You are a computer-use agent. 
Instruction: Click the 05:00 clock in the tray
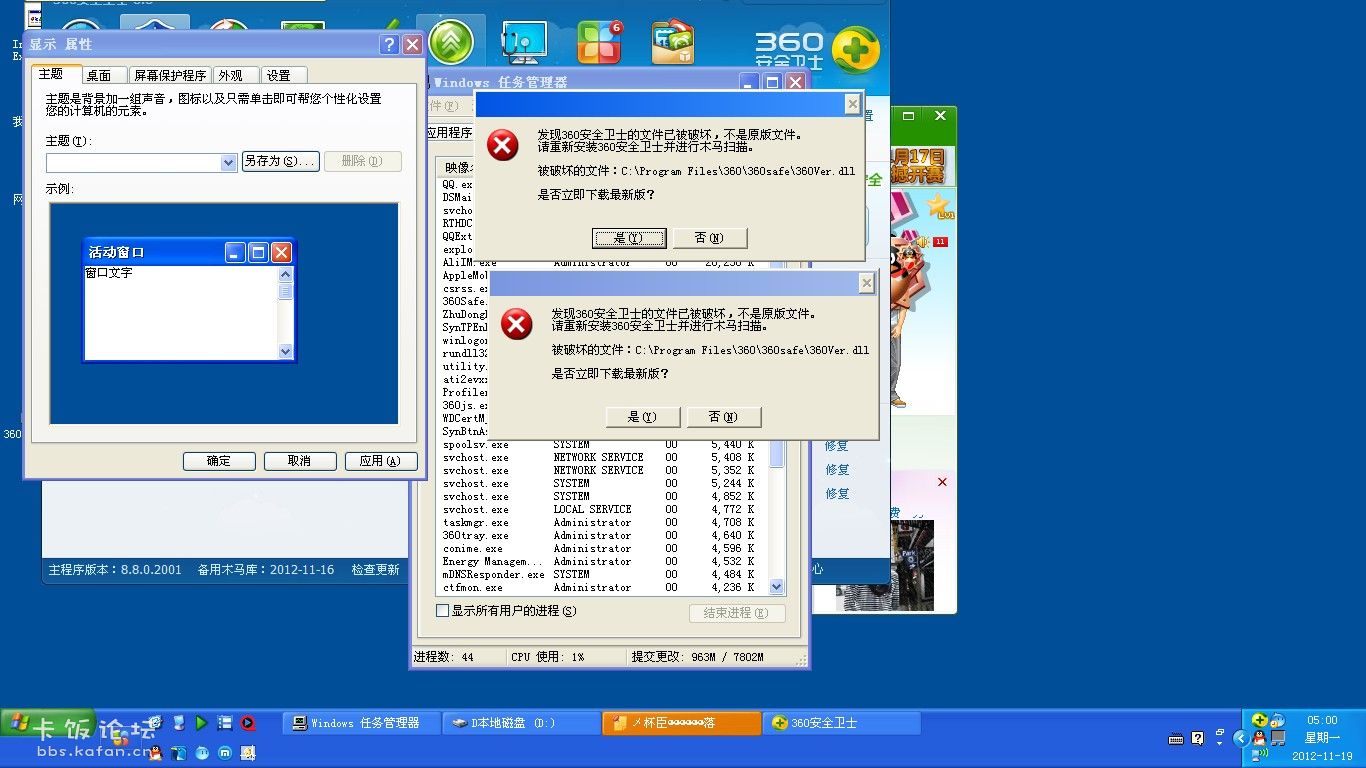coord(1322,720)
